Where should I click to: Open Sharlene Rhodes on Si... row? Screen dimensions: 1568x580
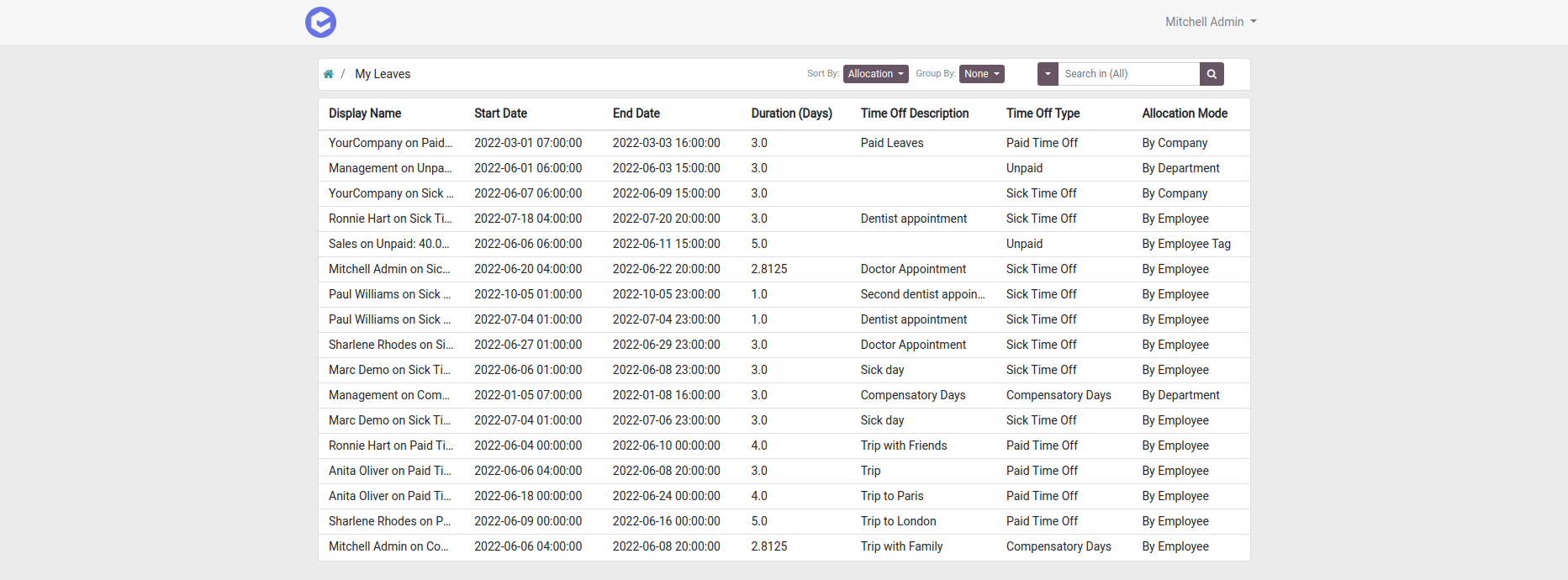784,345
